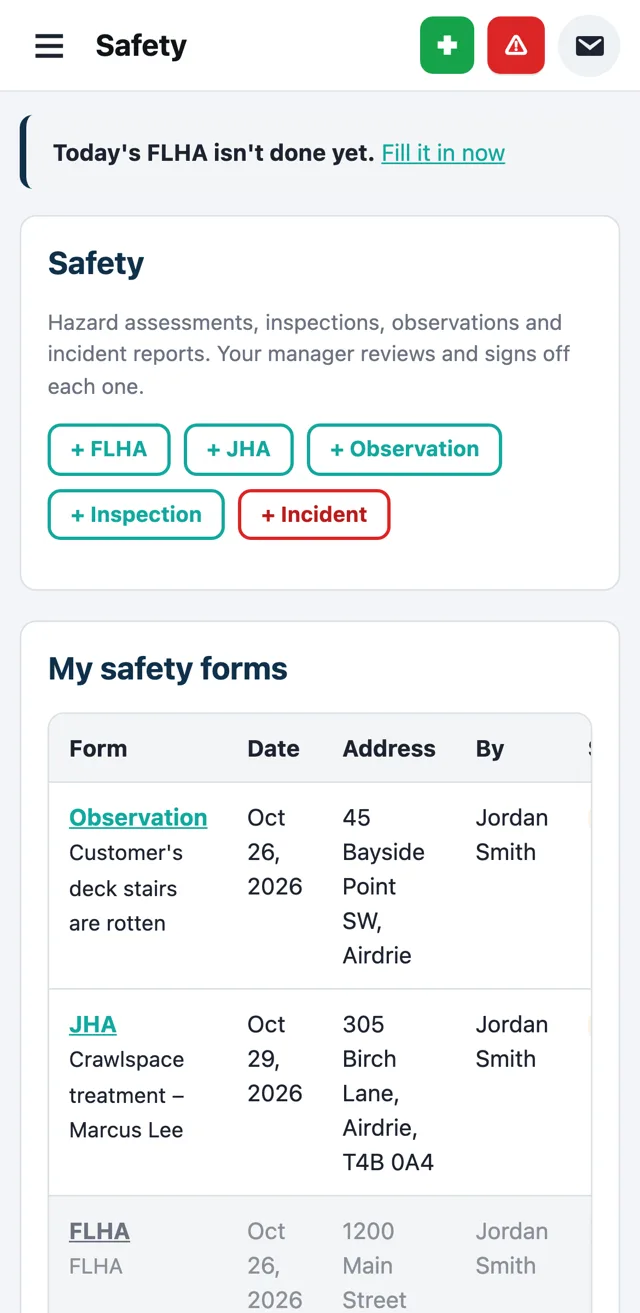Select Jordan Smith in the Observation row
Viewport: 640px width, 1313px height.
click(x=512, y=835)
